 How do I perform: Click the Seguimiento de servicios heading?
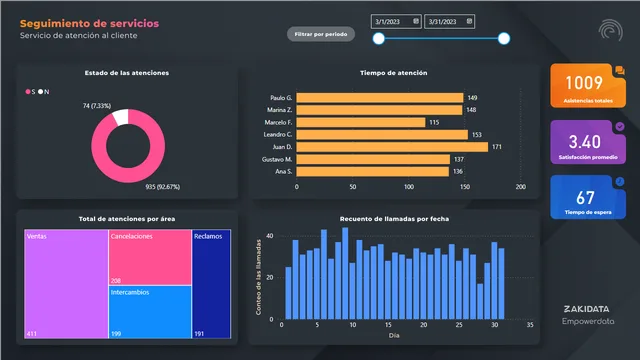pos(89,24)
